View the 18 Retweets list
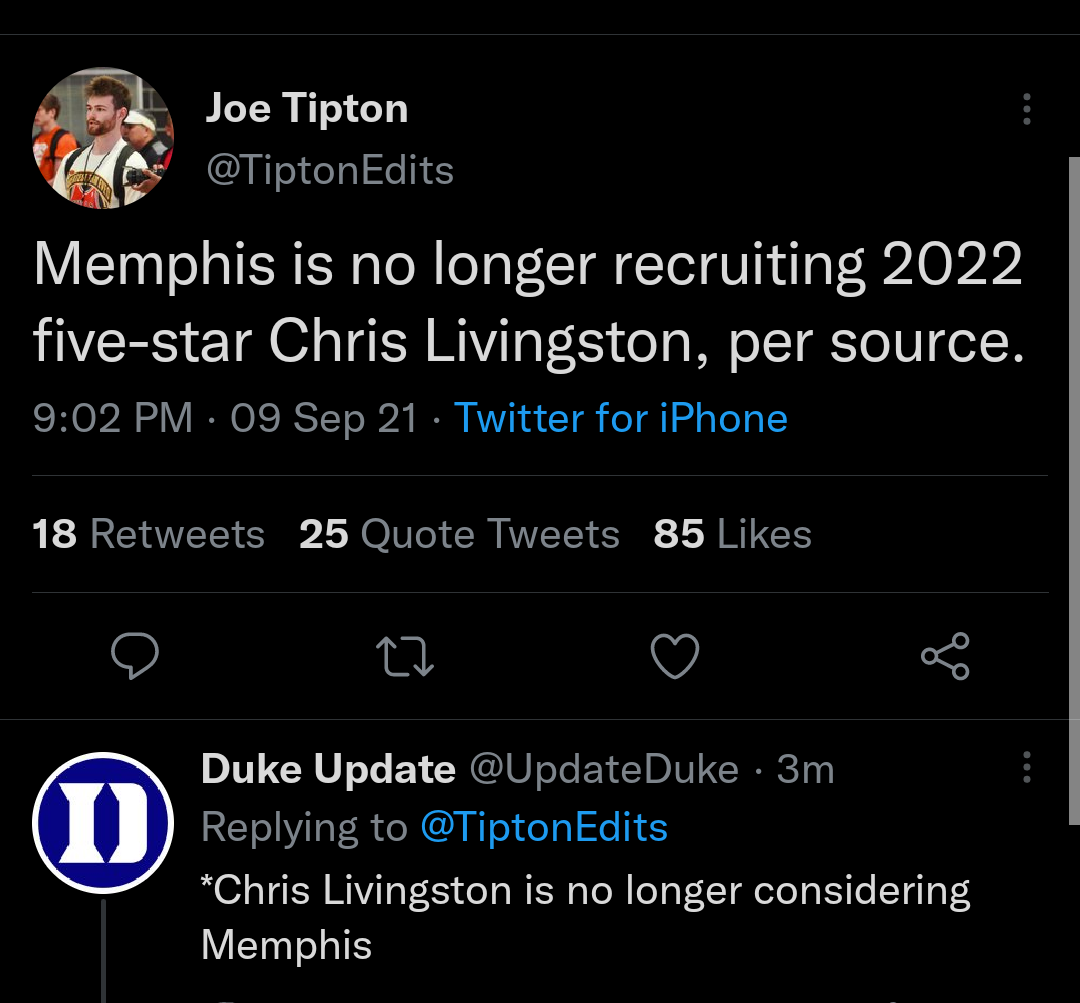This screenshot has width=1080, height=1003. (x=148, y=534)
